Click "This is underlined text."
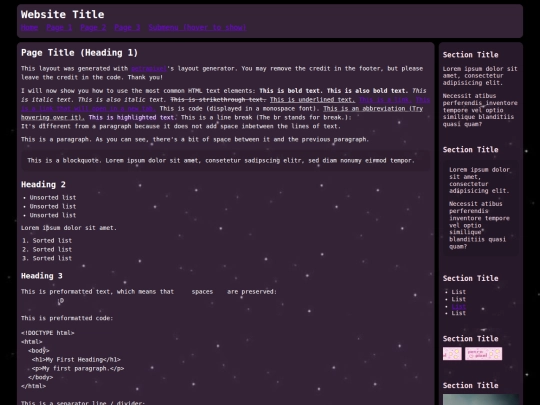The width and height of the screenshot is (540, 405). pos(312,100)
